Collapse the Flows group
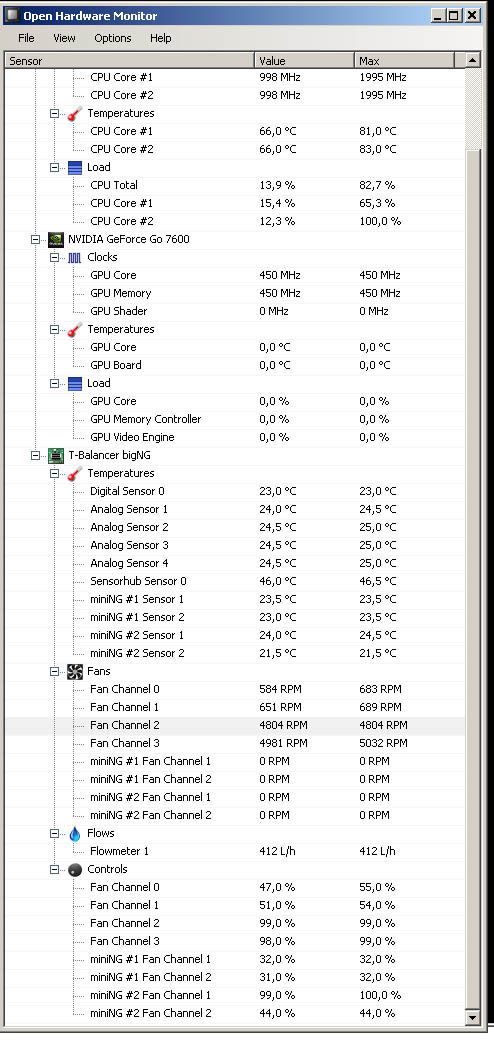 55,833
